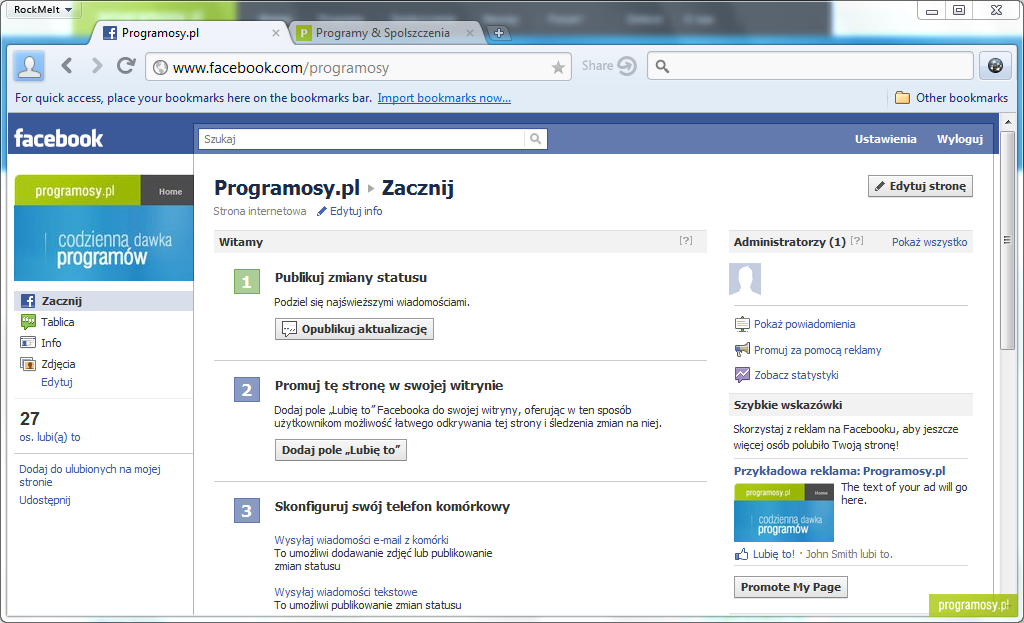Click the Opublikuj aktualizację button
Screen dimensions: 1024x623
(354, 328)
